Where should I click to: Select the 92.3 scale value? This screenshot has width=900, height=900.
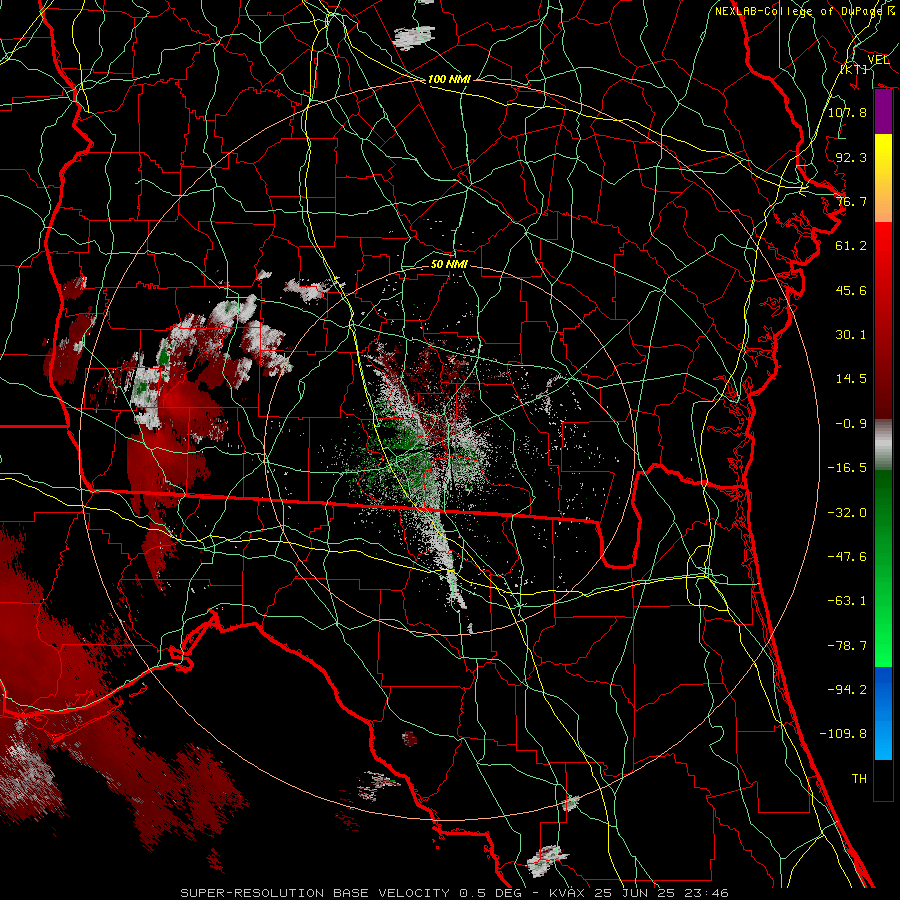(x=851, y=157)
